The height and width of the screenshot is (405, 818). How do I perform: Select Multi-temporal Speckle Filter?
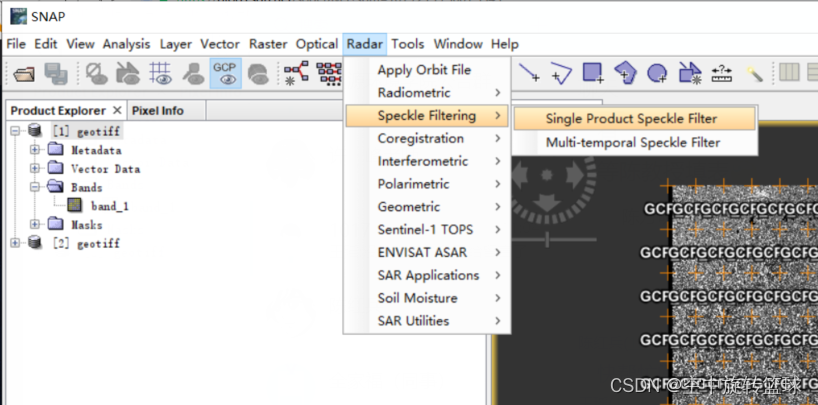click(634, 142)
